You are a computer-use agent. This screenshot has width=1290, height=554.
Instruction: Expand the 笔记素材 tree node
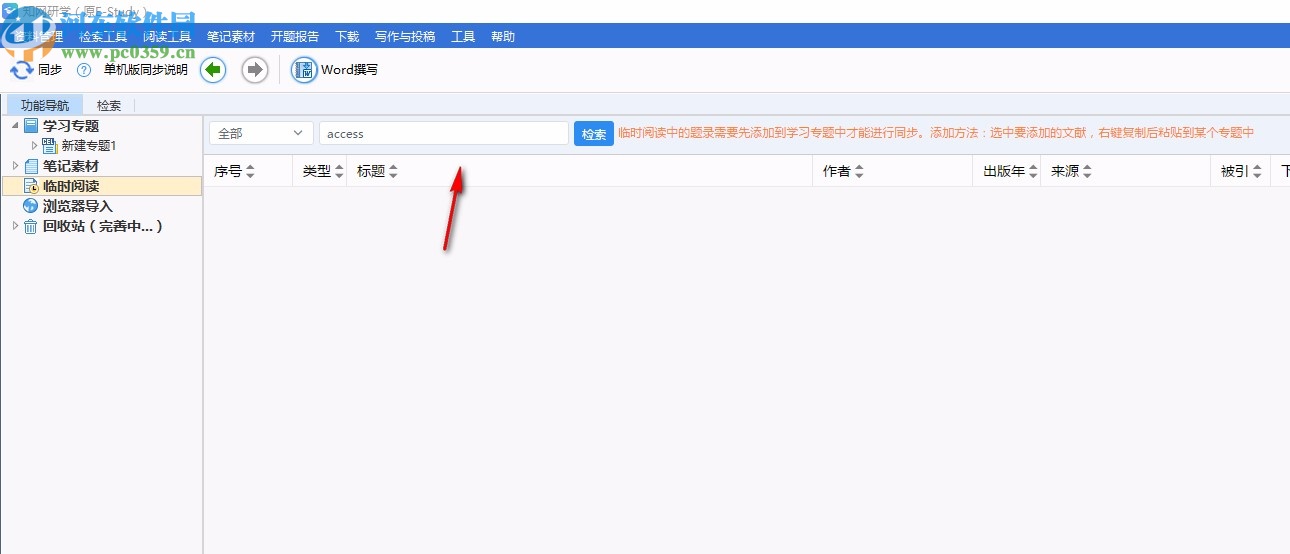(x=14, y=166)
